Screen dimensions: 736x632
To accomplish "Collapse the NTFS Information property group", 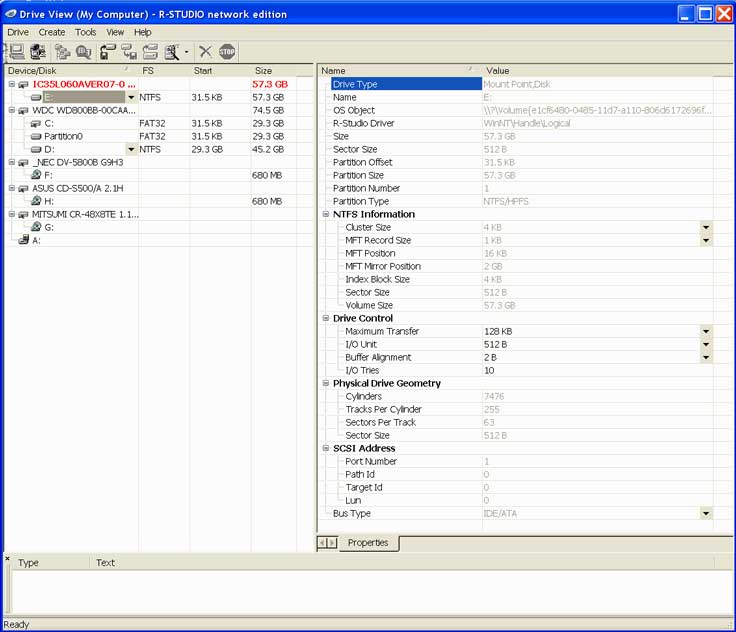I will click(326, 214).
